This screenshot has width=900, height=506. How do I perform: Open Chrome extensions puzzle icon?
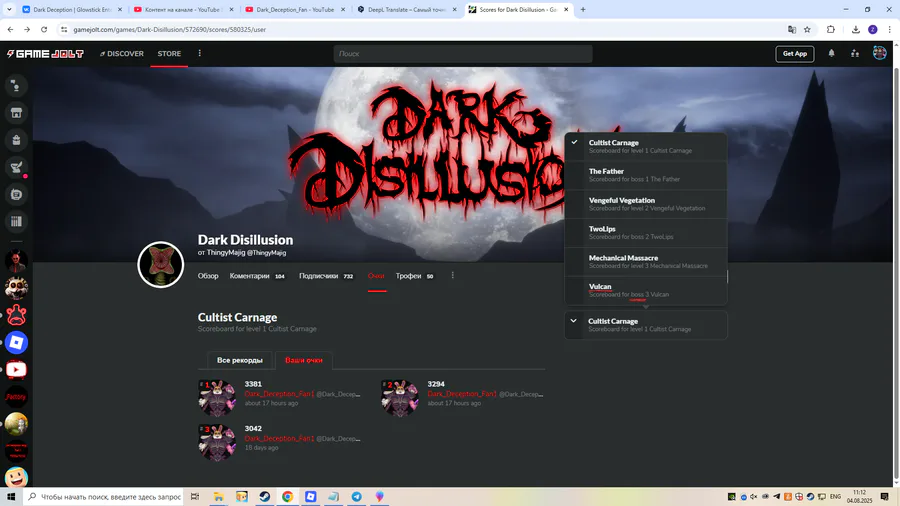(x=831, y=29)
